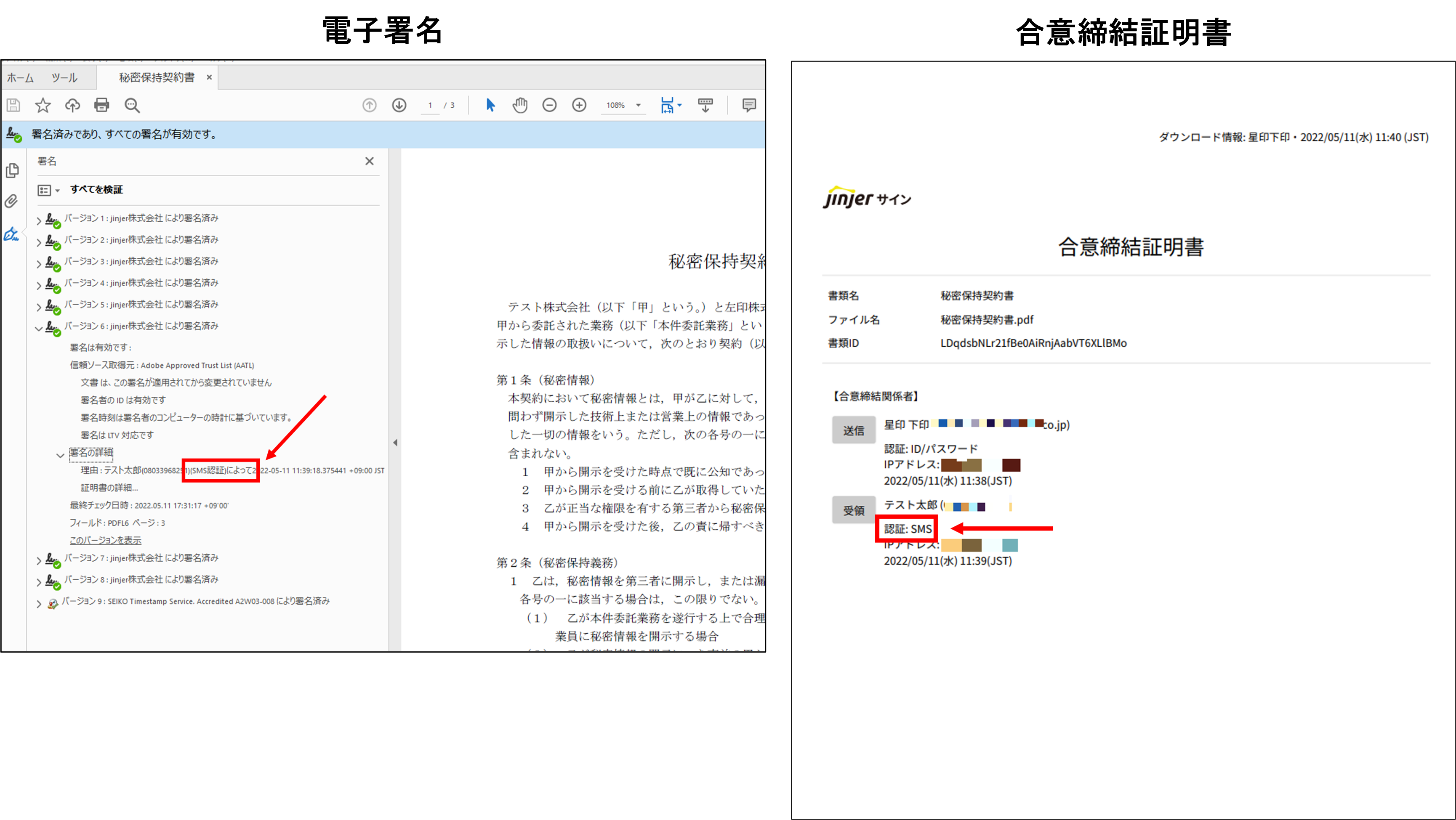Click the 書類ID value LDqdsbNLr21fBe0AiRnjAabVT6XLlBMo

[1033, 343]
